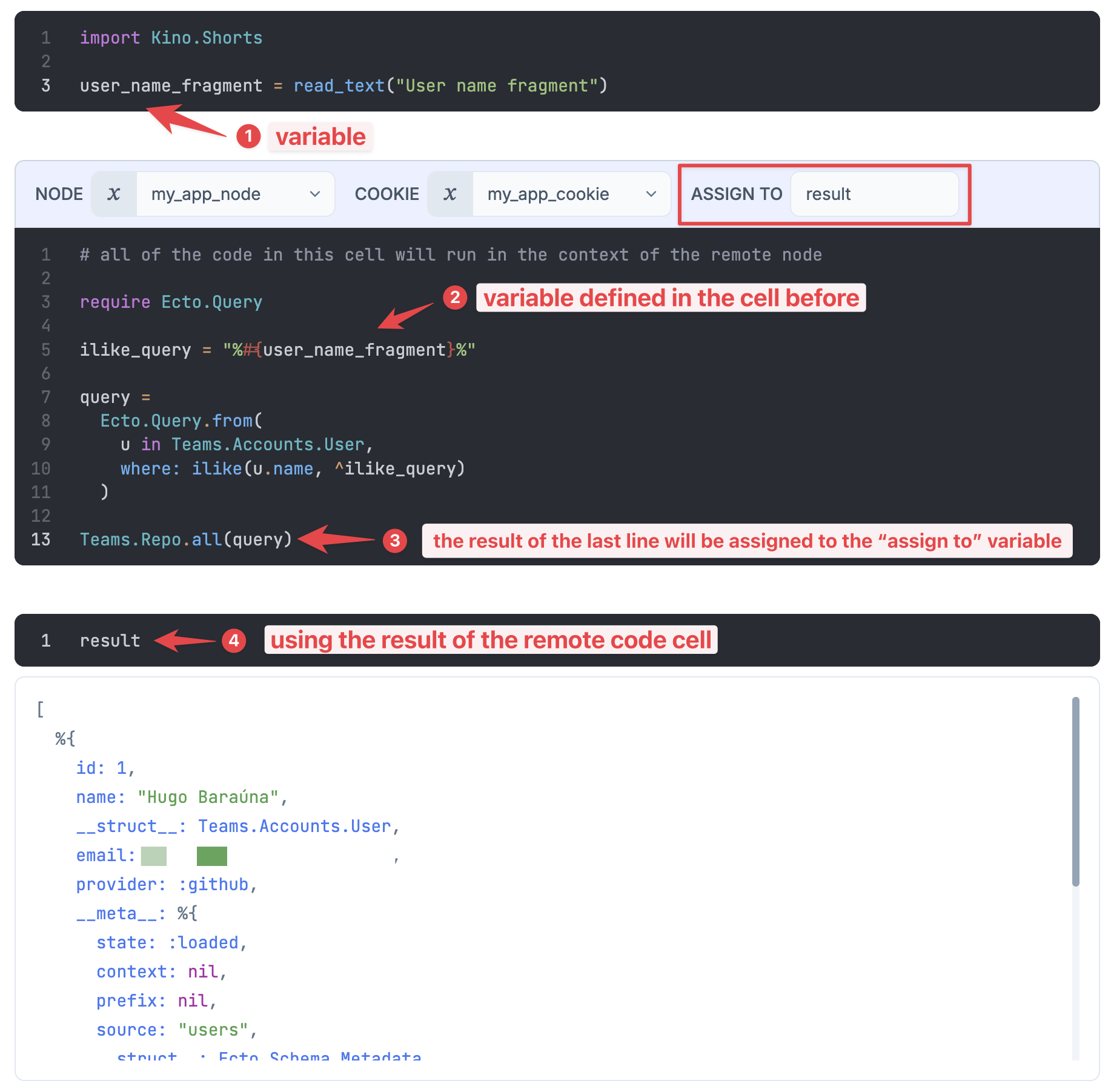Click the read_text function call in first cell
The width and height of the screenshot is (1111, 1092).
coord(339,86)
